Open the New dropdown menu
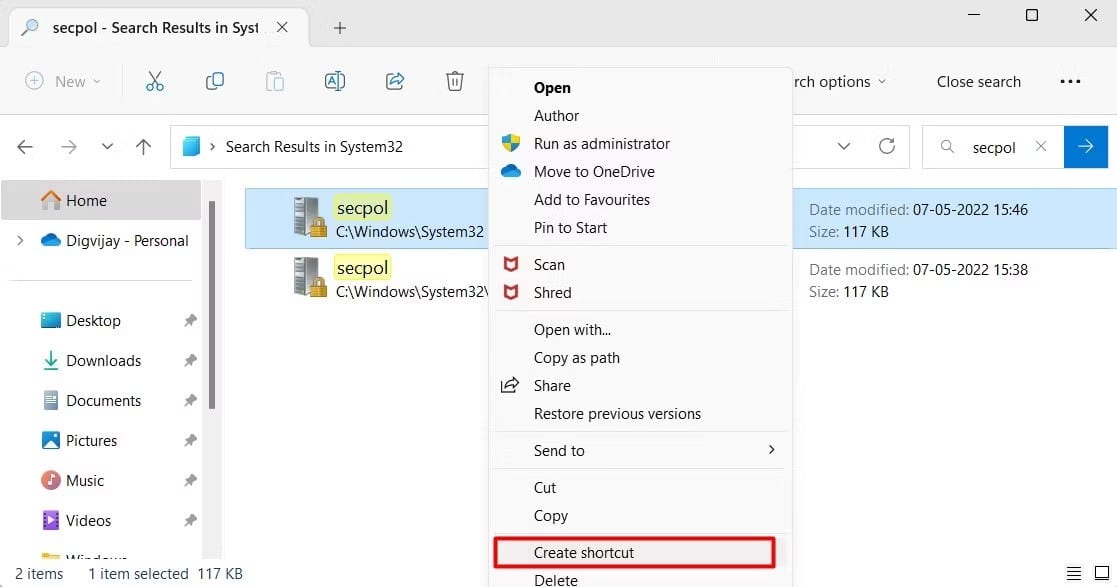This screenshot has height=587, width=1117. pos(63,82)
